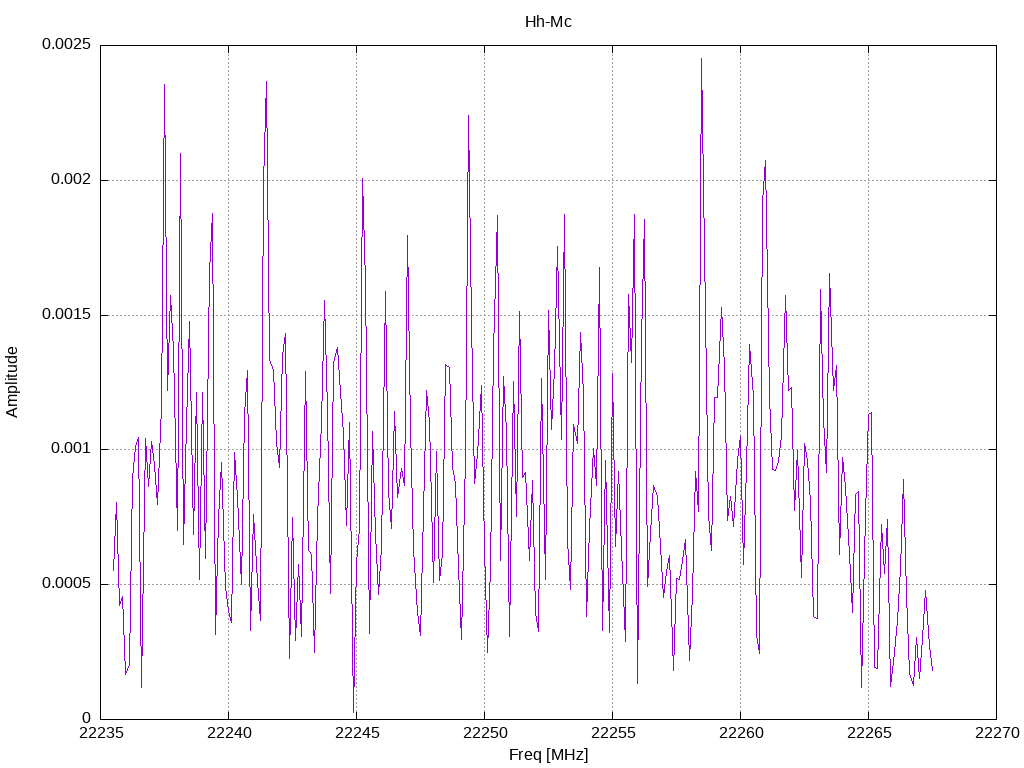The image size is (1024, 768).
Task: Click y-axis tick value 0.002
Action: [x=71, y=180]
